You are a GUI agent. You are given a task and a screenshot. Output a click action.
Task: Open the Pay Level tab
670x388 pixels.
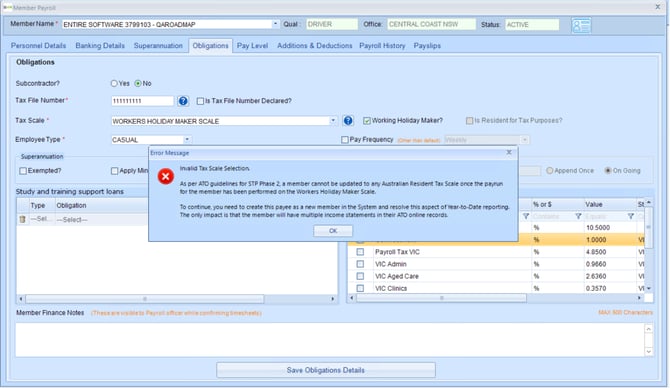click(x=253, y=46)
